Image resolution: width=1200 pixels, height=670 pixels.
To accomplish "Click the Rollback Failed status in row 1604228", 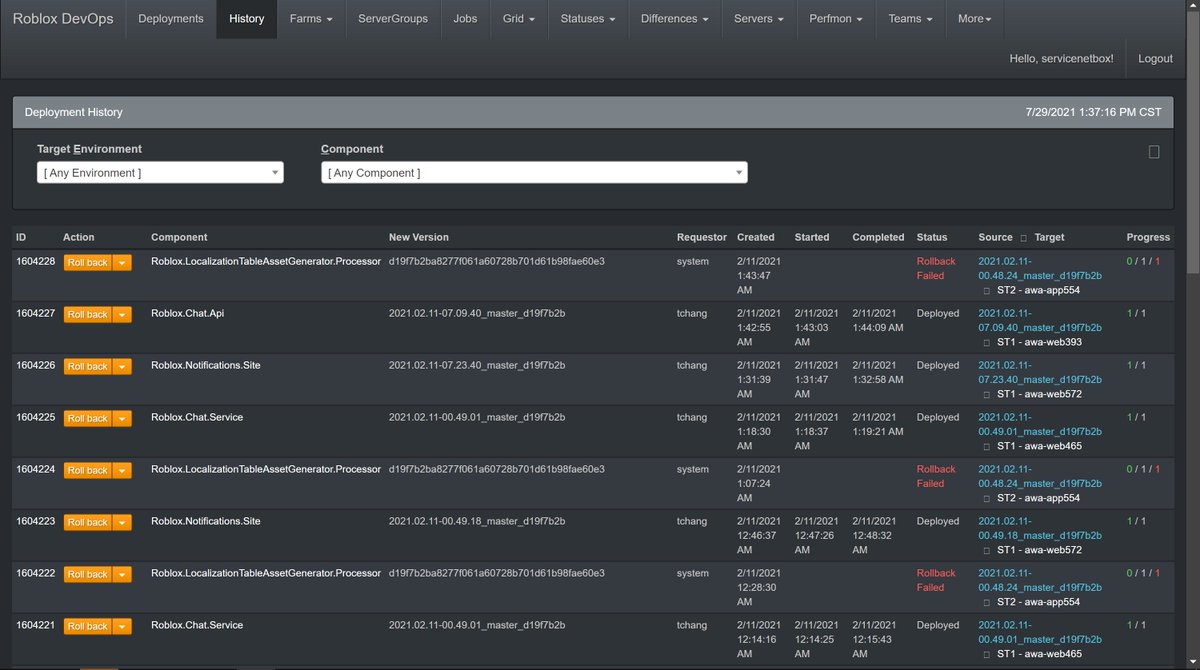I will click(x=936, y=268).
